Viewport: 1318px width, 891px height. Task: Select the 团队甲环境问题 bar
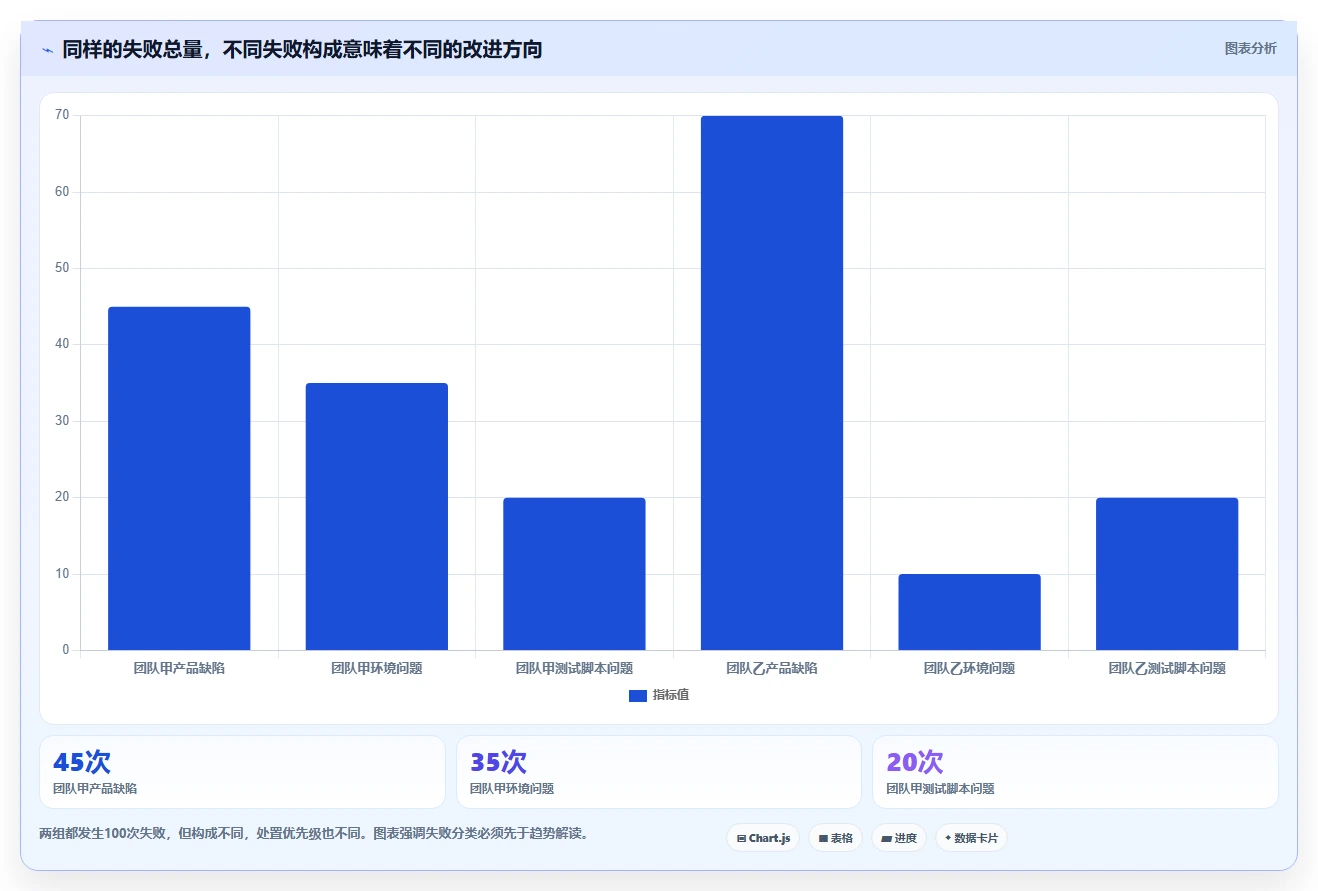377,516
